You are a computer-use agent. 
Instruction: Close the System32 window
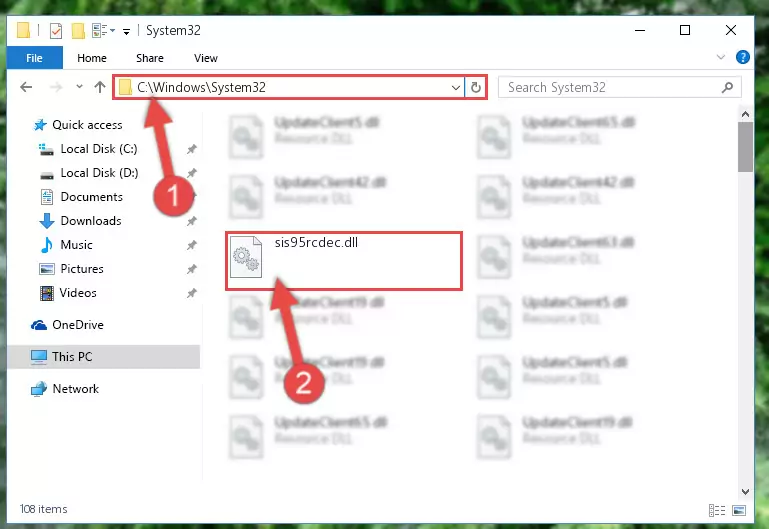pyautogui.click(x=731, y=30)
